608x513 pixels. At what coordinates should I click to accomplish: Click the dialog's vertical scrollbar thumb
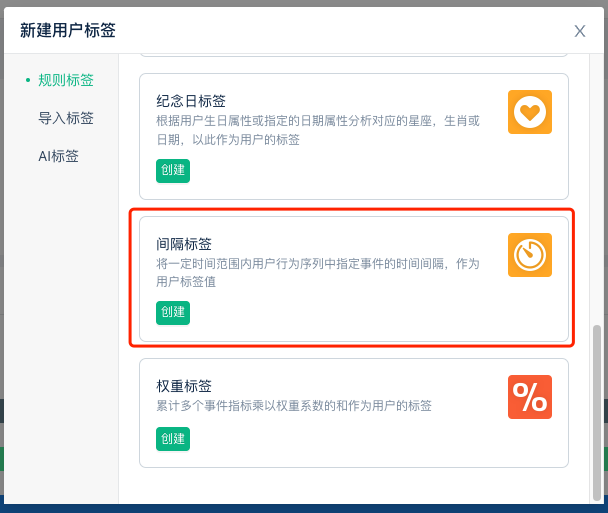point(597,413)
